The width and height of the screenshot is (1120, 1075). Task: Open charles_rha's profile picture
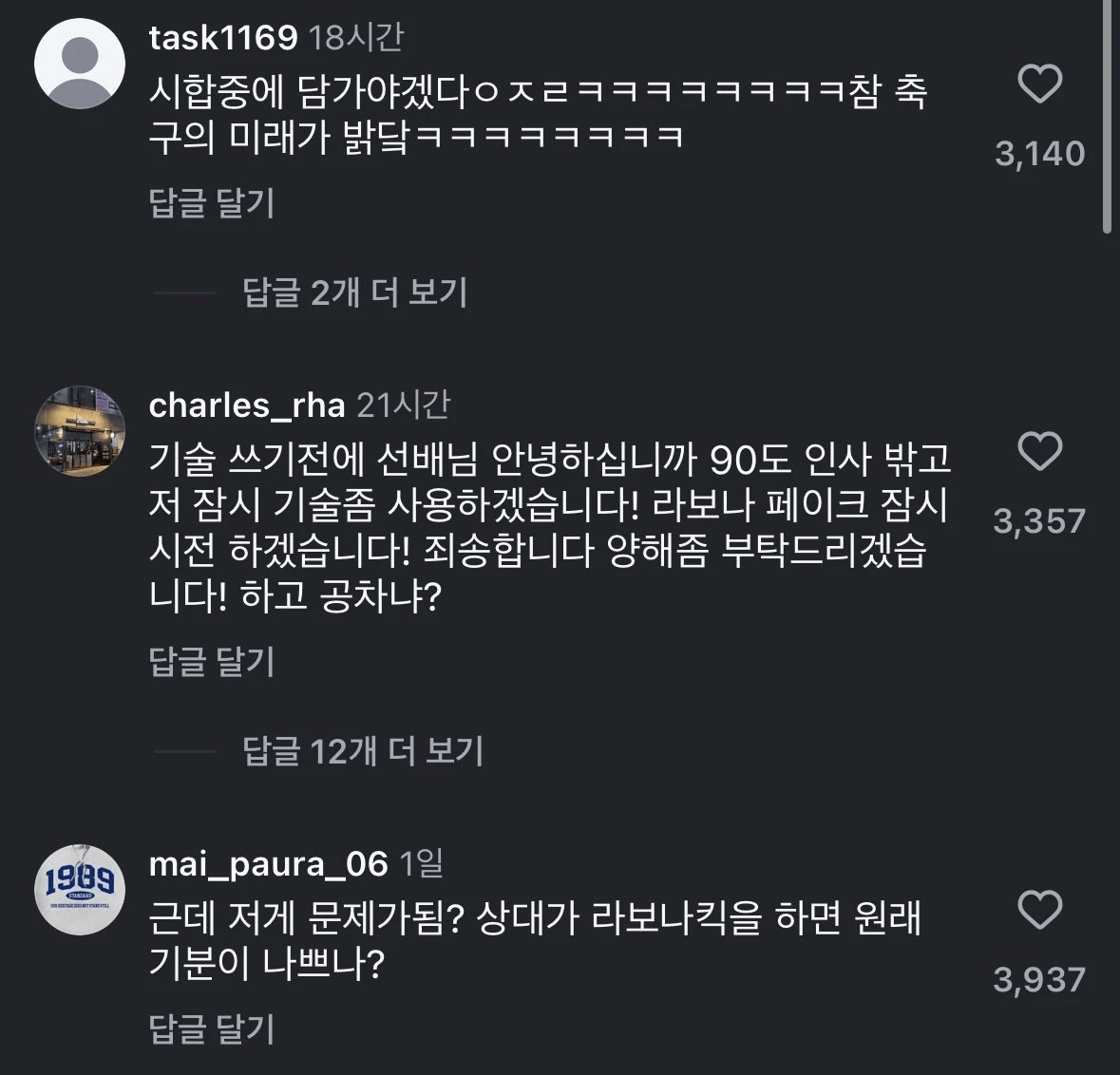[x=80, y=431]
